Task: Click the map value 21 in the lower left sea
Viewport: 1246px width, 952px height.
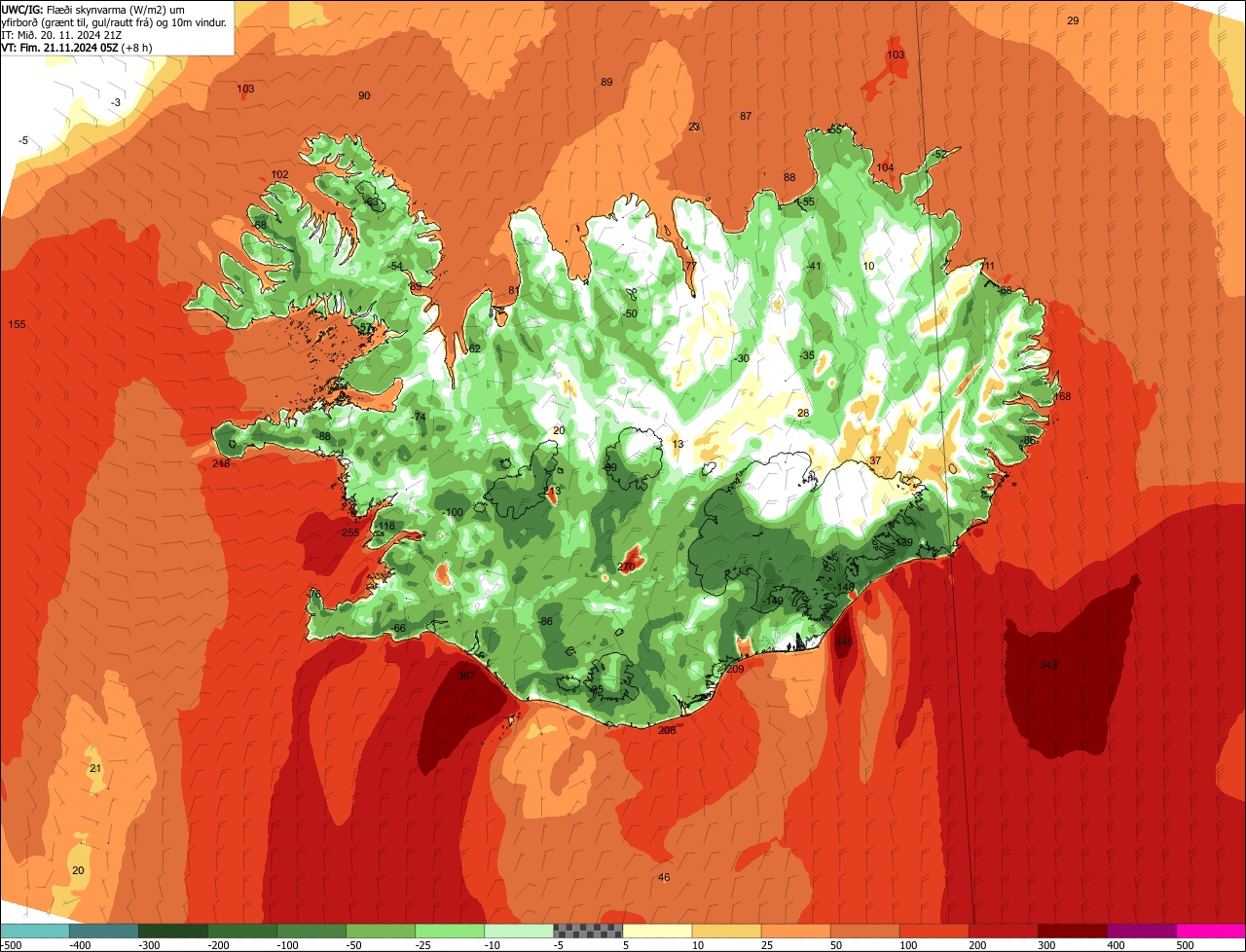Action: pos(94,768)
